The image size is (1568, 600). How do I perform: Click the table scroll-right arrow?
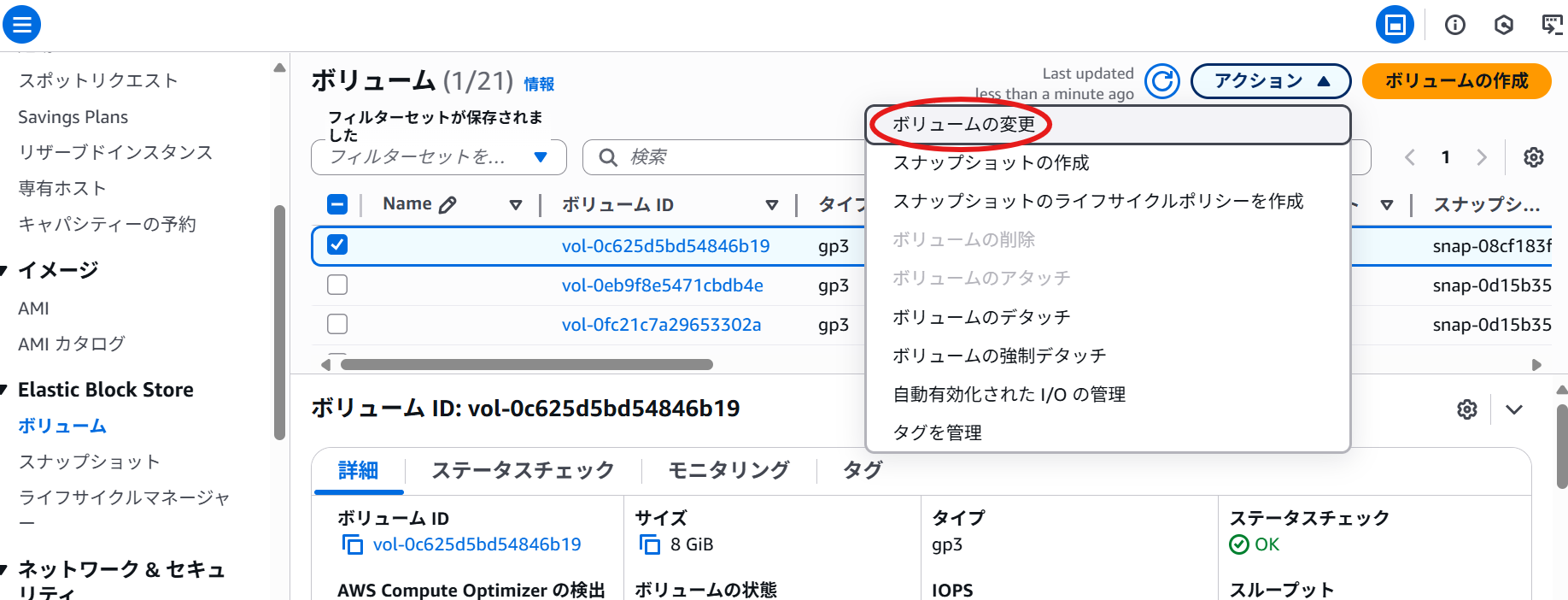coord(1536,365)
